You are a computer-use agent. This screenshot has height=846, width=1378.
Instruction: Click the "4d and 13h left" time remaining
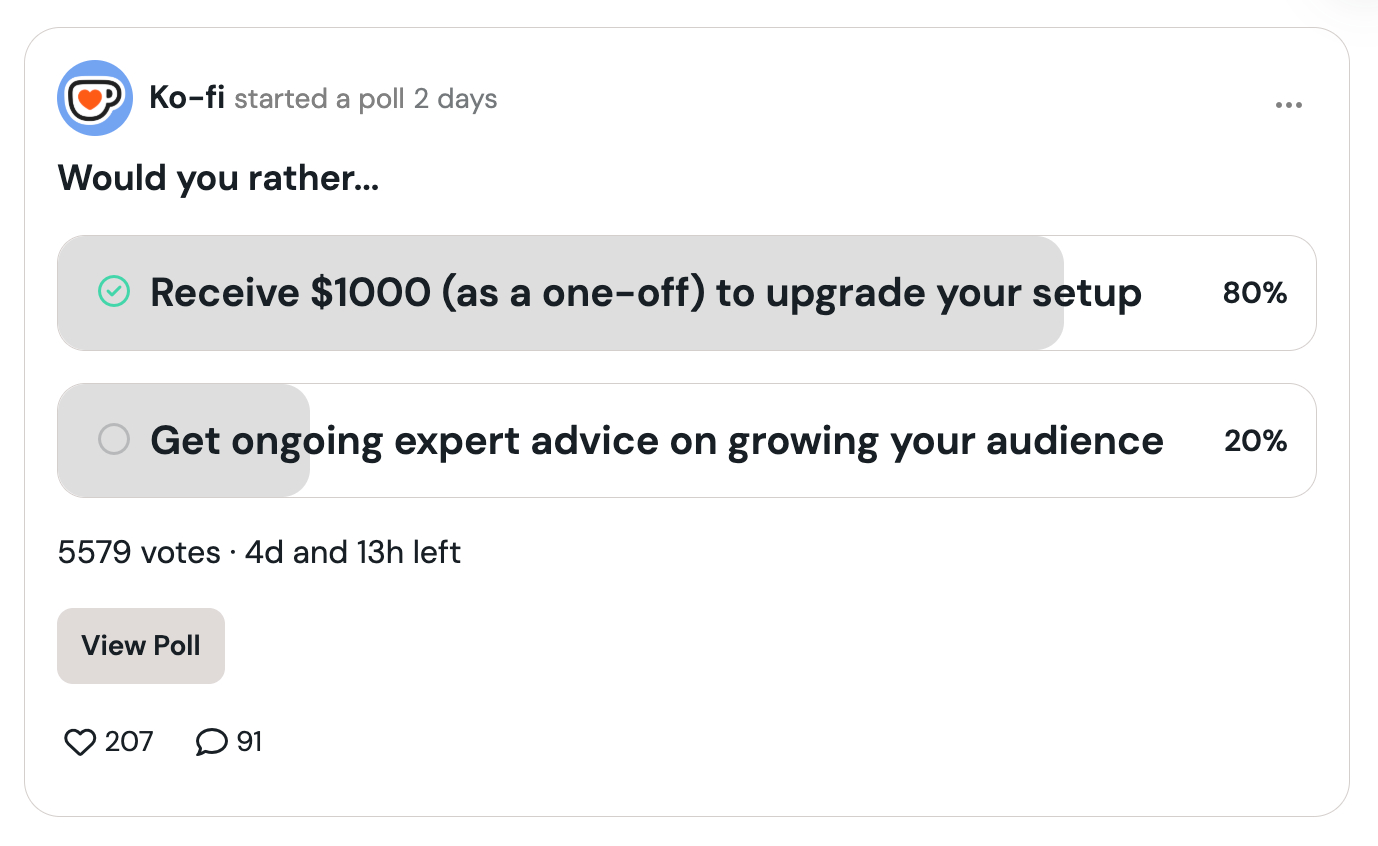pos(353,552)
